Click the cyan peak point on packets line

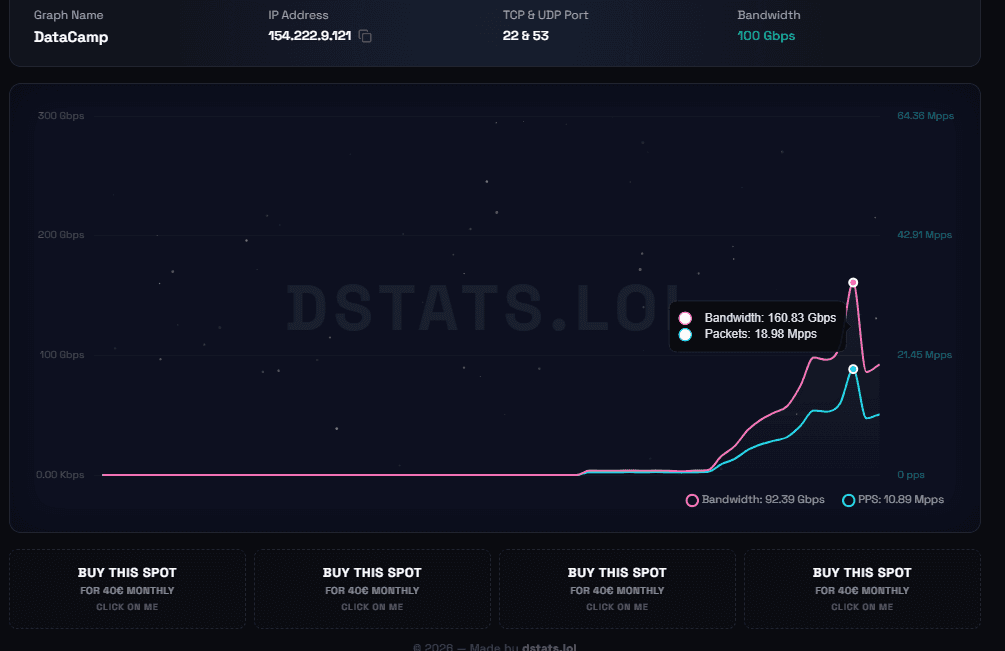click(853, 369)
